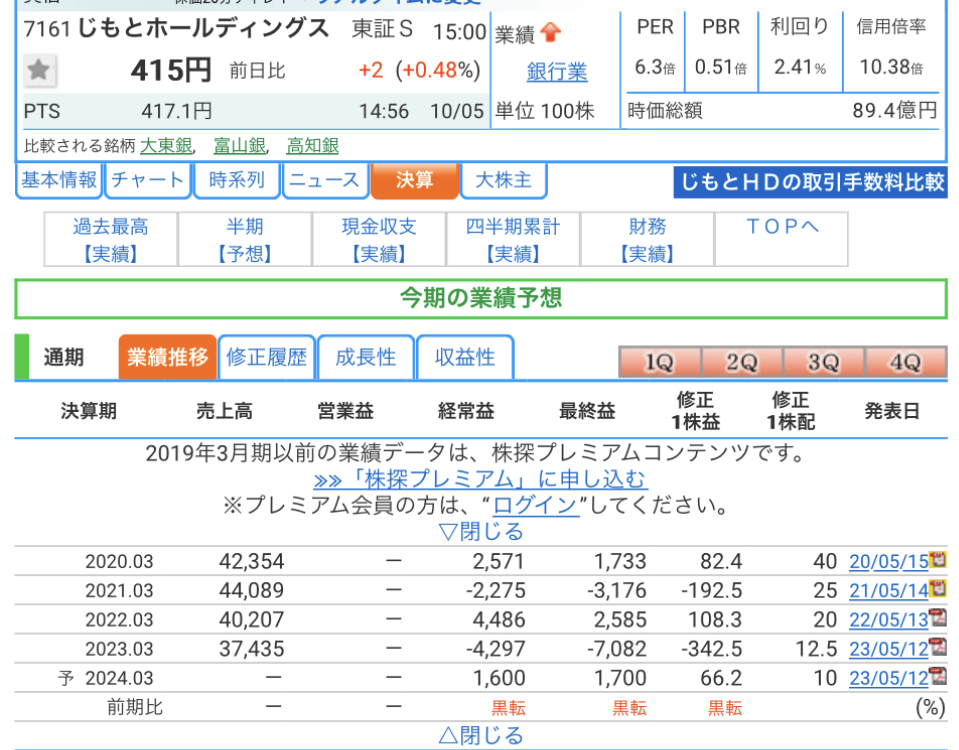Click the 時価総額 value 89.4億円

pos(895,111)
